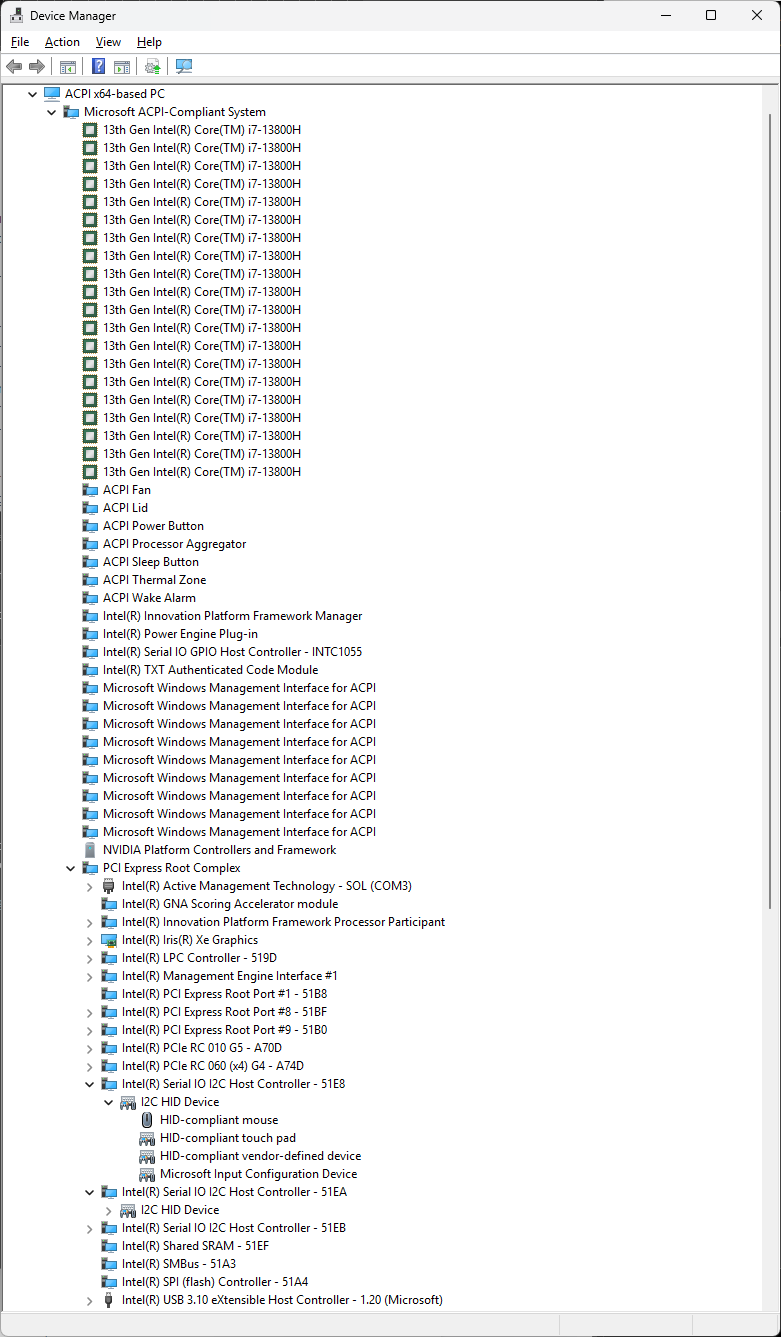Click the Microsoft ACPI-Compliant System icon
Screen dimensions: 781x1337
pyautogui.click(x=71, y=112)
